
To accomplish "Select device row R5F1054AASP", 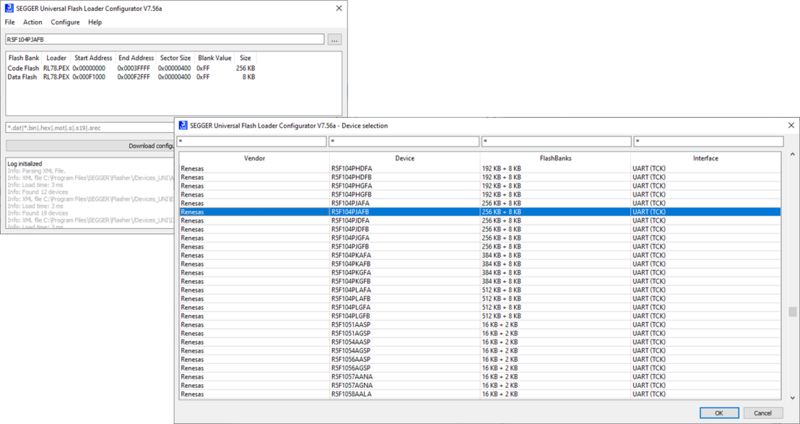I will click(480, 342).
